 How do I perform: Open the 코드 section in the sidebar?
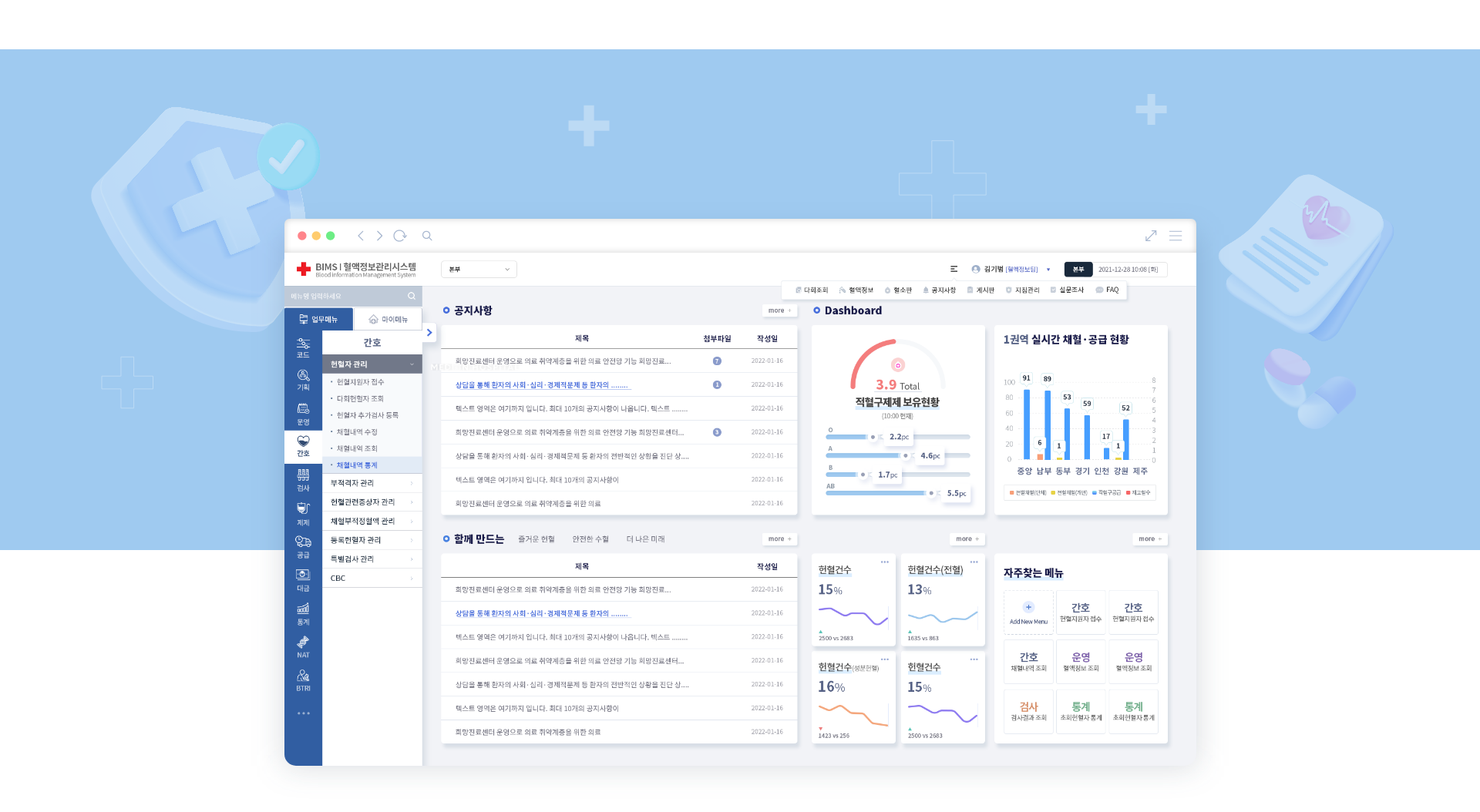click(x=303, y=347)
